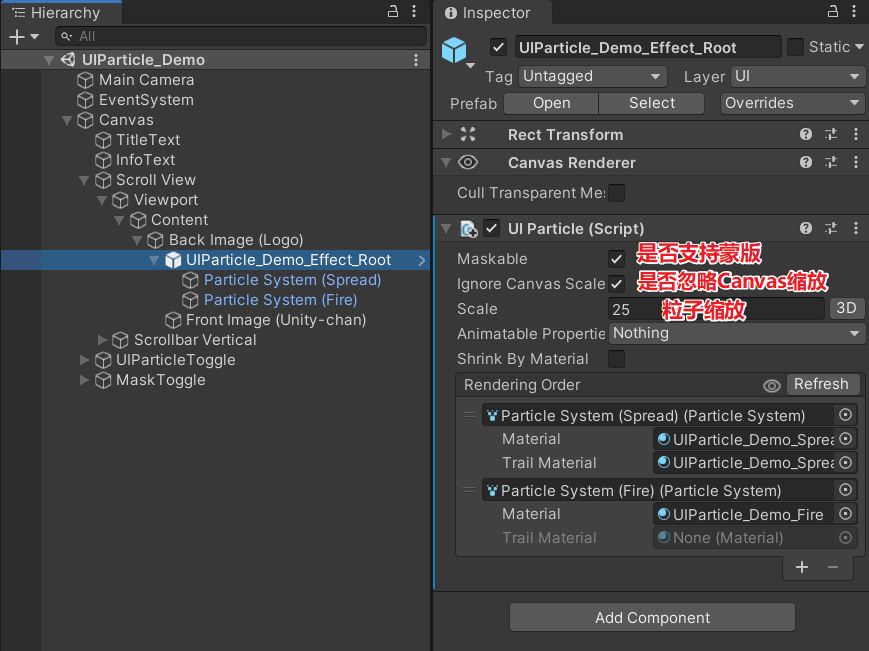This screenshot has height=651, width=869.
Task: Open the Hierarchy panel options menu
Action: click(414, 11)
